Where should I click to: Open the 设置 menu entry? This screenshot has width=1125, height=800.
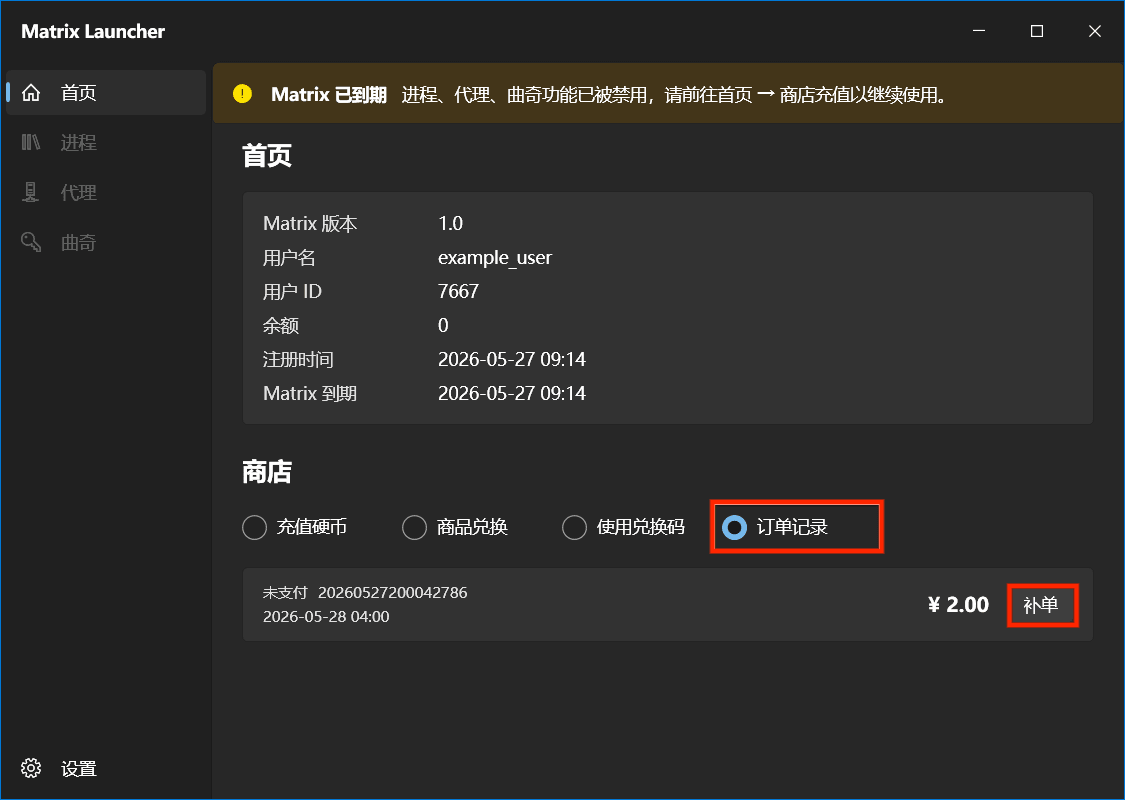coord(106,768)
